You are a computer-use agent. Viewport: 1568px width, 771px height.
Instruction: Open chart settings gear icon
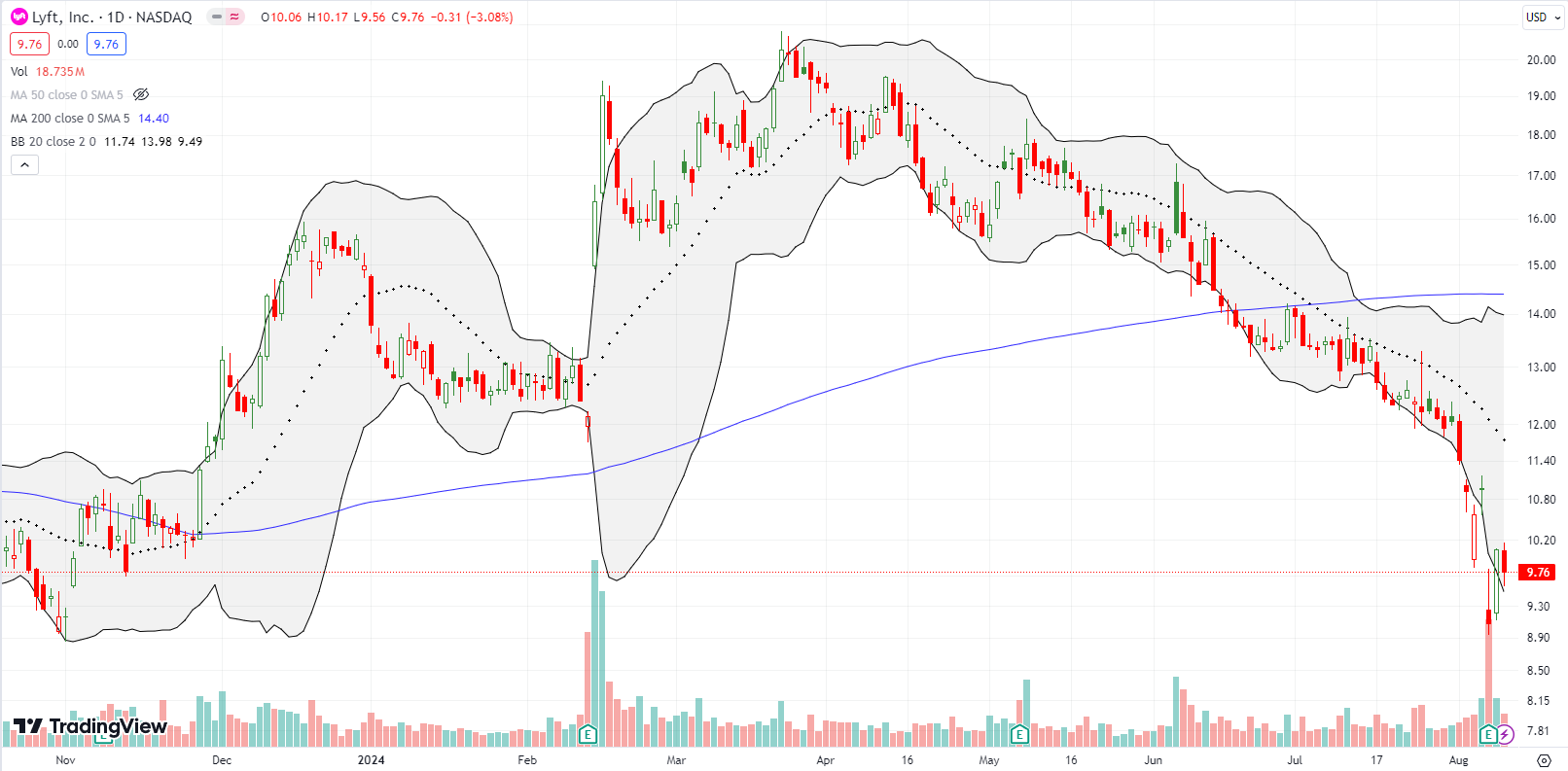(1544, 760)
